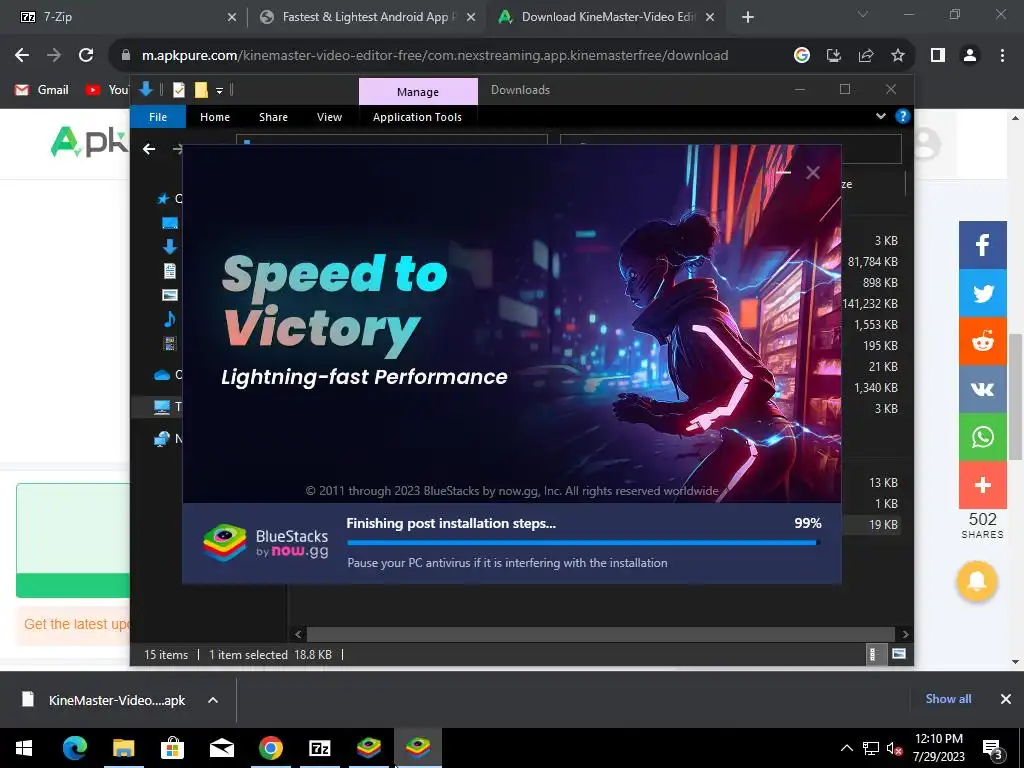Open the View ribbon tab in Explorer
The image size is (1024, 768).
click(329, 117)
